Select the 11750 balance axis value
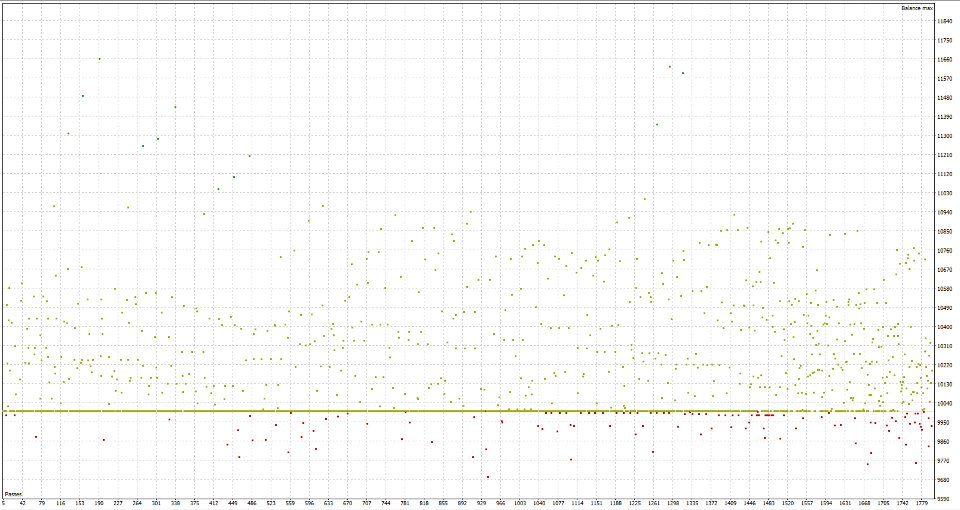This screenshot has width=960, height=510. tap(944, 40)
